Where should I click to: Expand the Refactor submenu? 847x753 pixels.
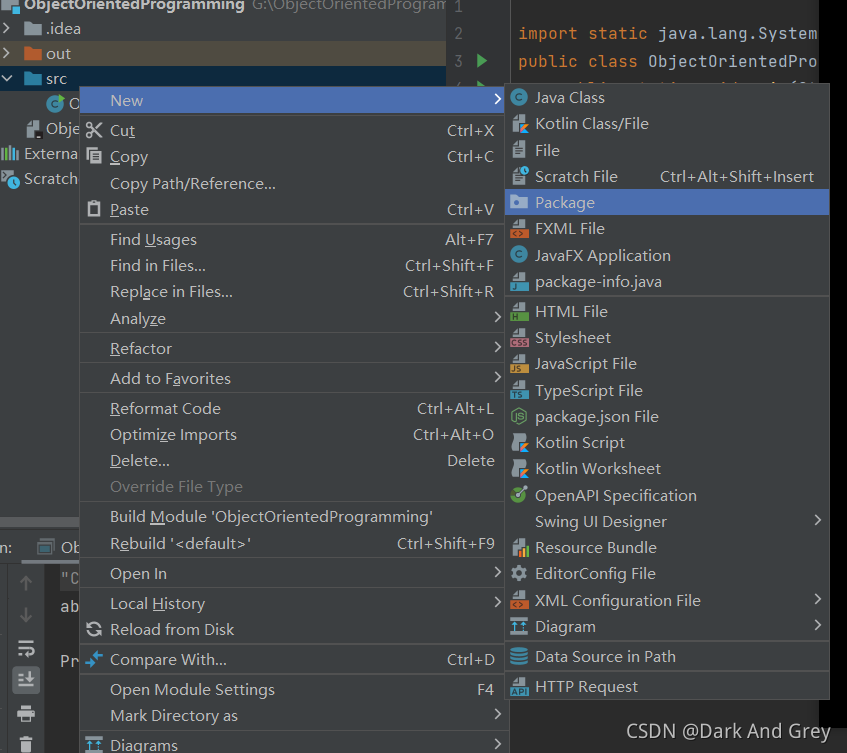pos(292,348)
